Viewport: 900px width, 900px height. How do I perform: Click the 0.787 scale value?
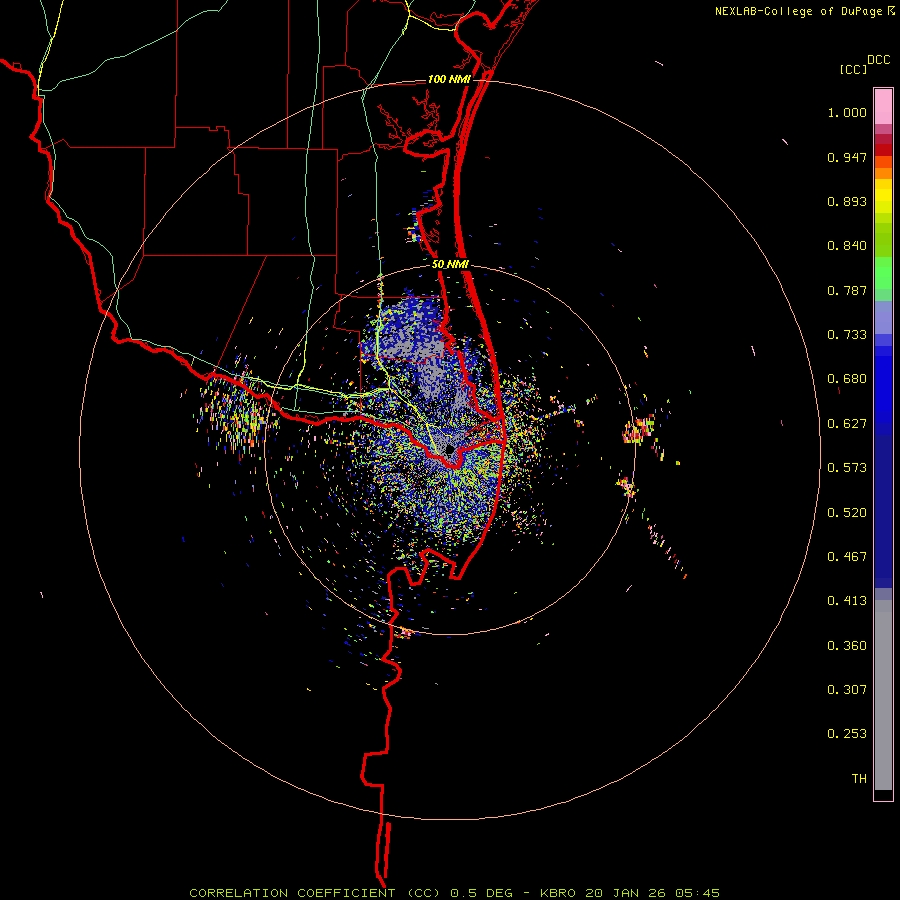pos(847,290)
